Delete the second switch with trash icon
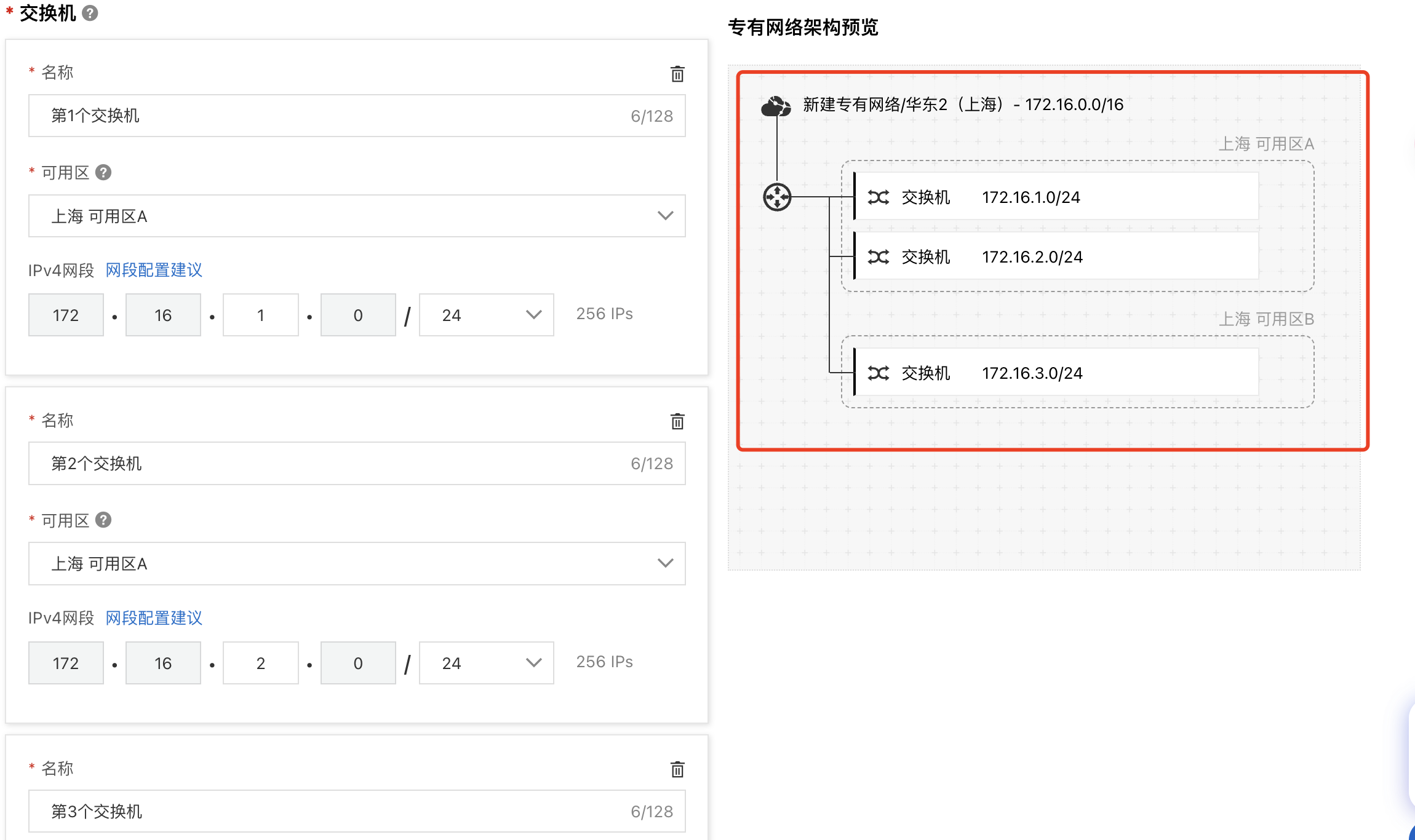Viewport: 1415px width, 840px height. [677, 421]
